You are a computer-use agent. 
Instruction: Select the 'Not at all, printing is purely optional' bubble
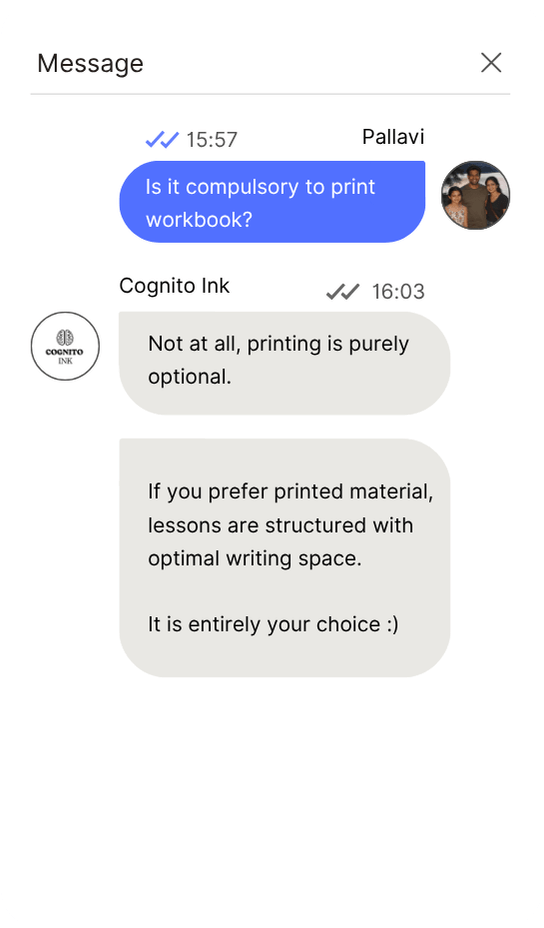(285, 363)
